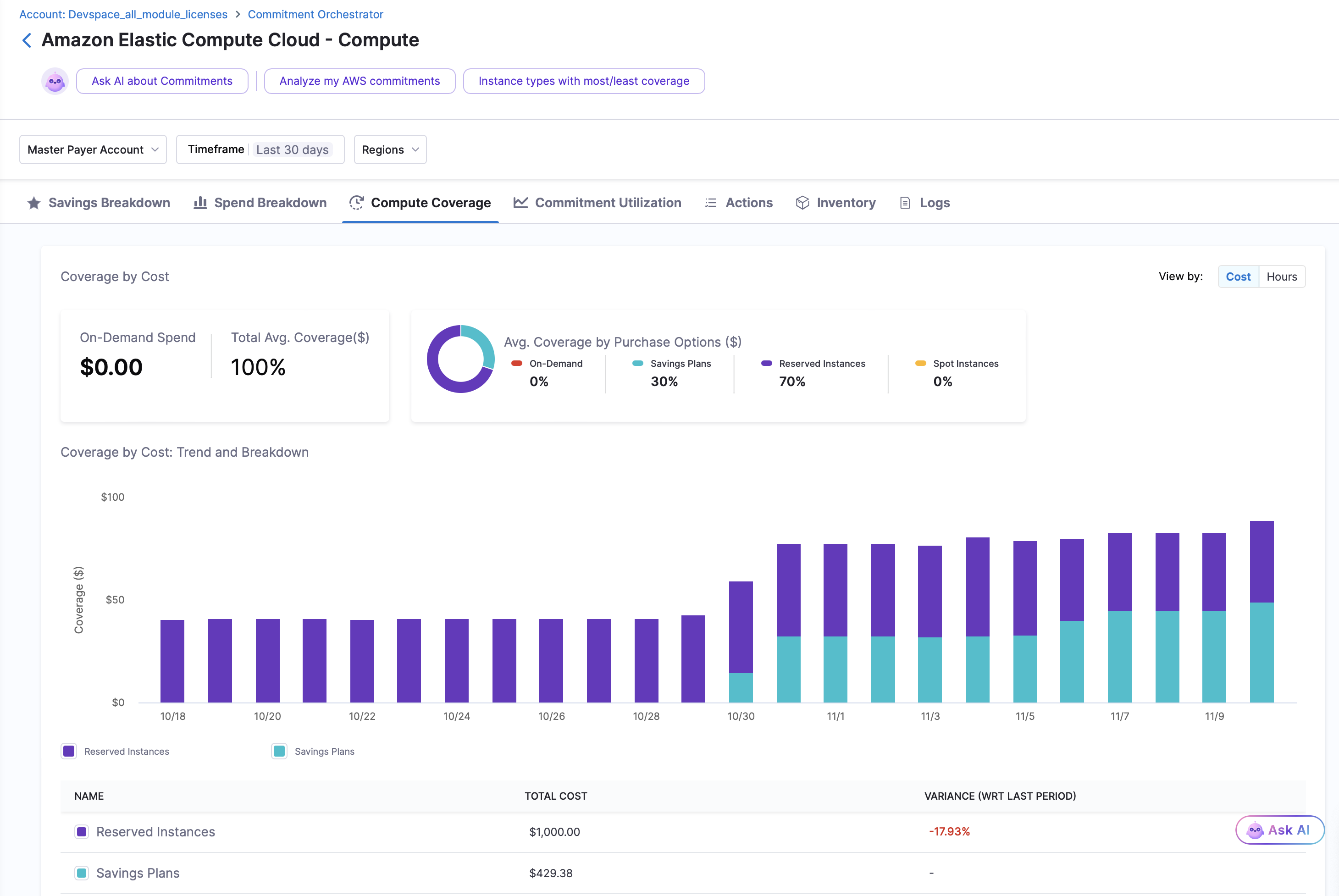Click the Inventory cube icon

pos(802,203)
